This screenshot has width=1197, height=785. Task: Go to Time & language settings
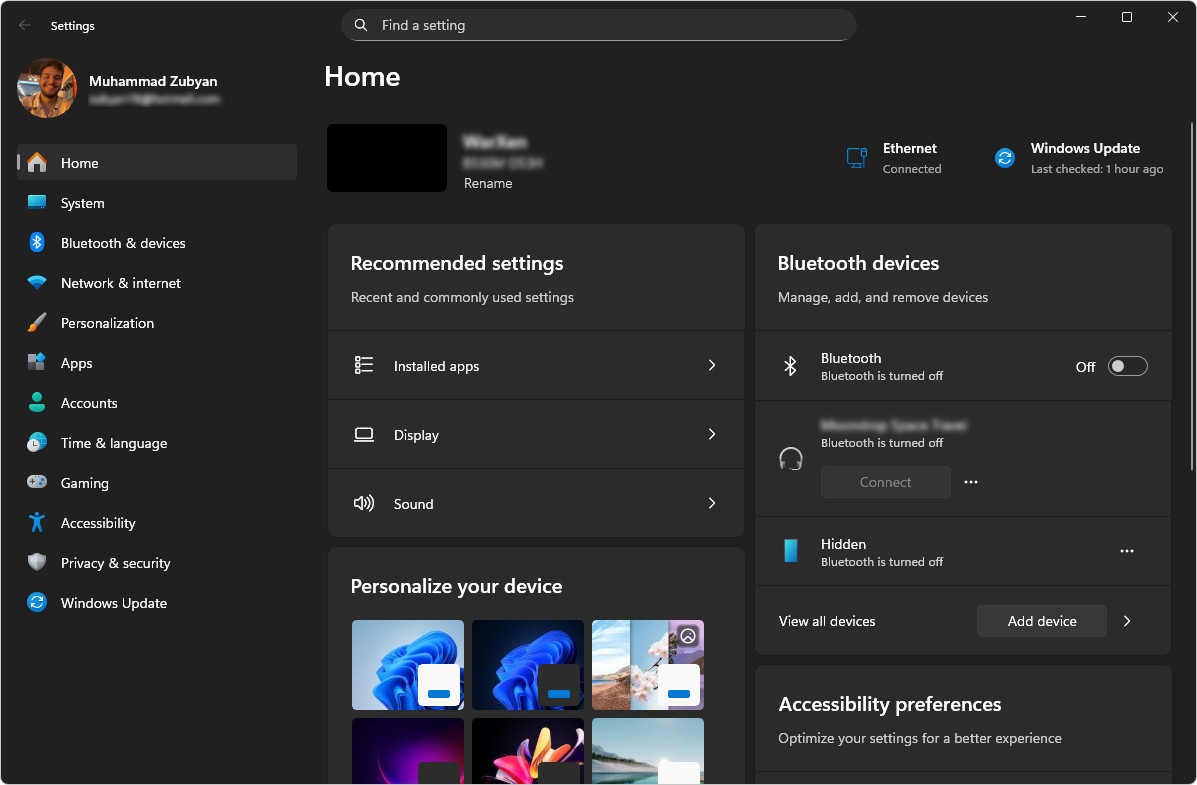pyautogui.click(x=113, y=443)
